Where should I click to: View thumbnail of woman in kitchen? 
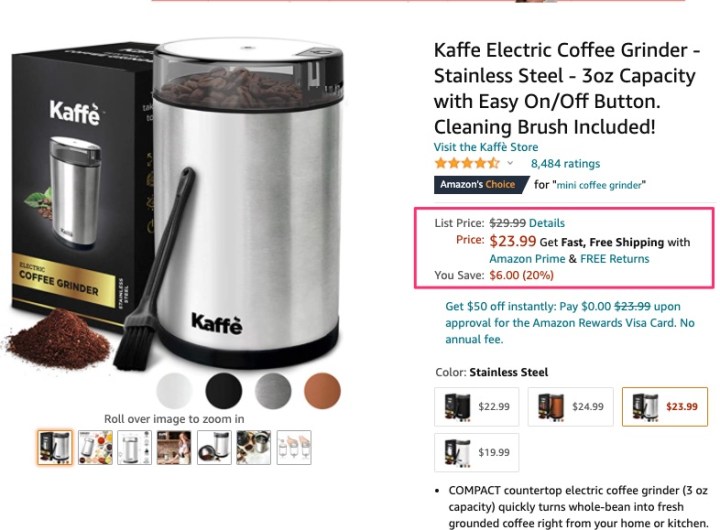pyautogui.click(x=174, y=447)
